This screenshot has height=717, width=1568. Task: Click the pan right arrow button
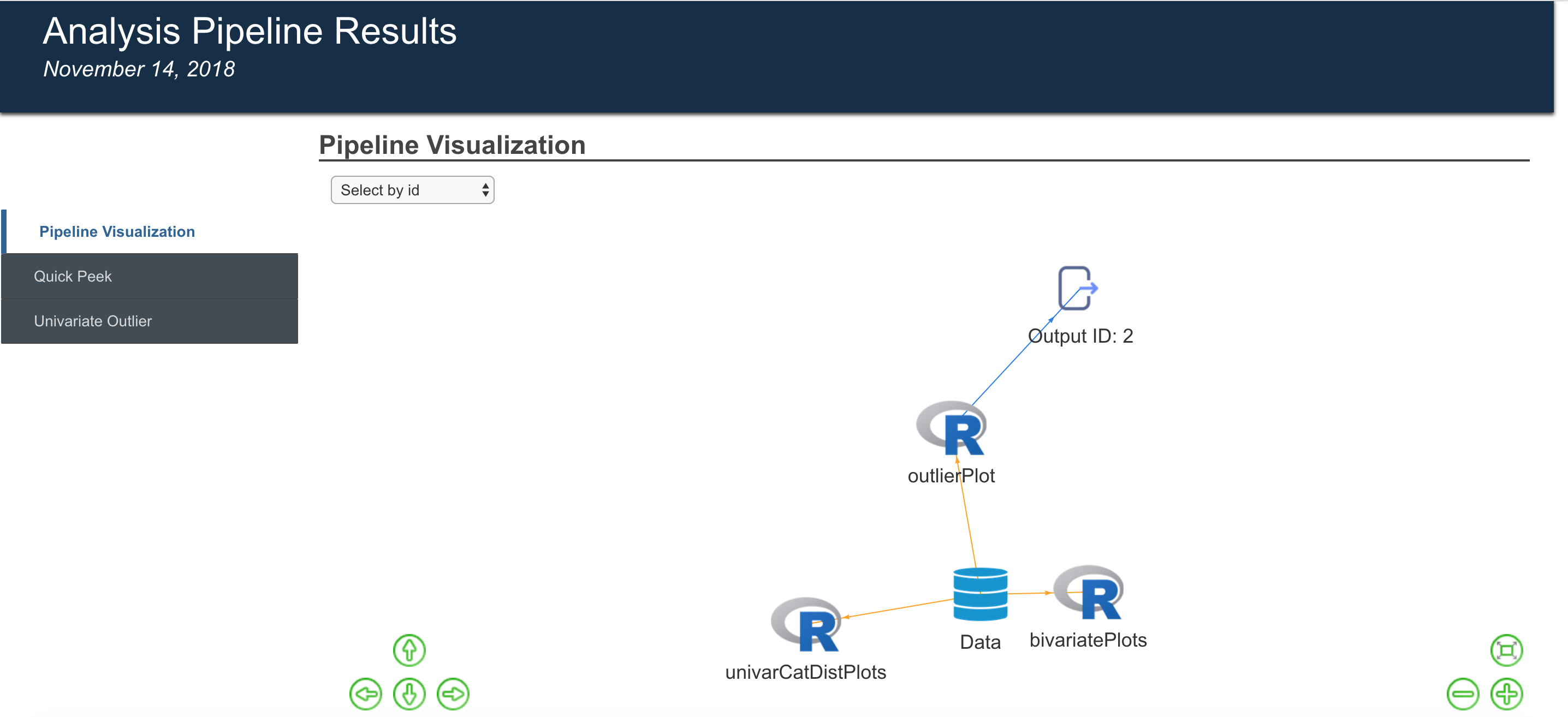[x=453, y=694]
